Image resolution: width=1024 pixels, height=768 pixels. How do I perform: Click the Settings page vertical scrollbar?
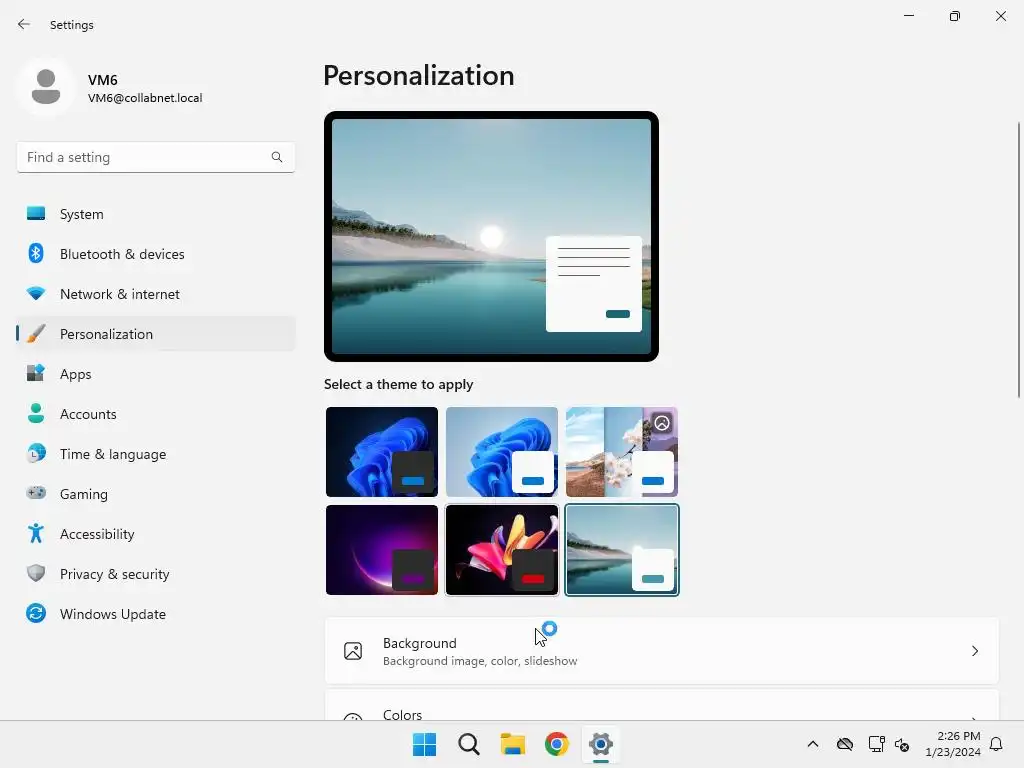coord(1019,259)
